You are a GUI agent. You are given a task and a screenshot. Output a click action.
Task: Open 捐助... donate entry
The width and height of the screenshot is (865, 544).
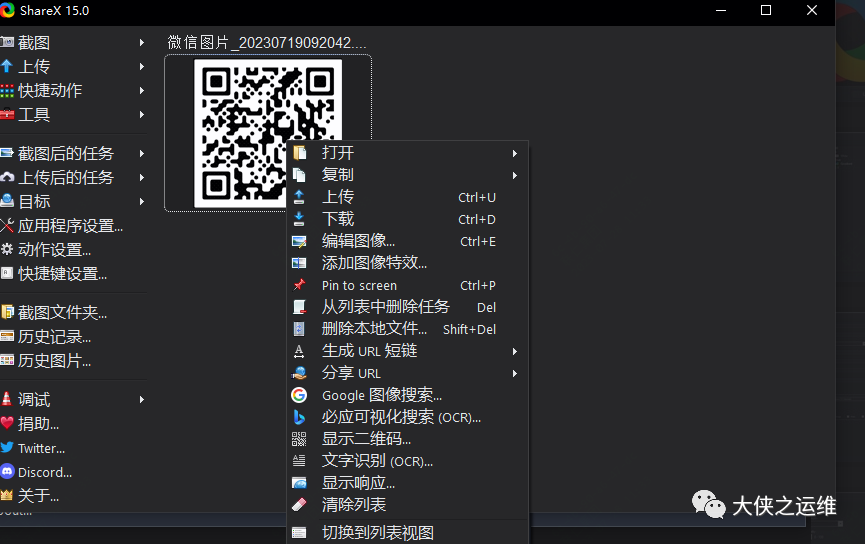[x=38, y=423]
